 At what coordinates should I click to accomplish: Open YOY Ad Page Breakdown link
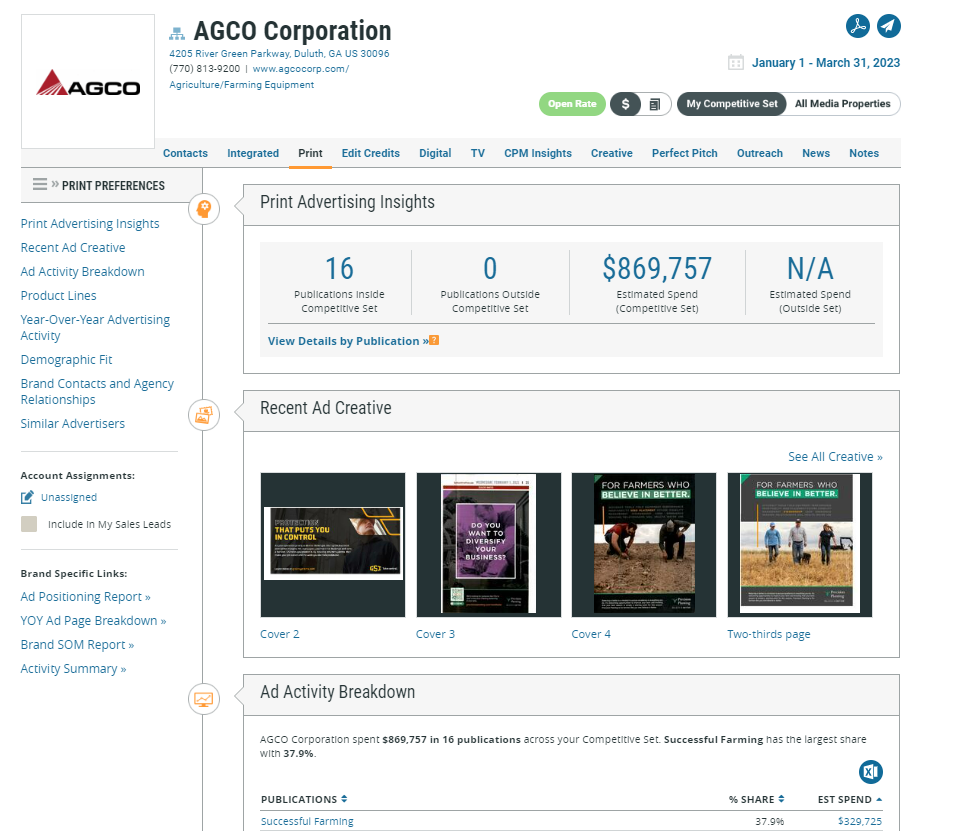pos(94,620)
